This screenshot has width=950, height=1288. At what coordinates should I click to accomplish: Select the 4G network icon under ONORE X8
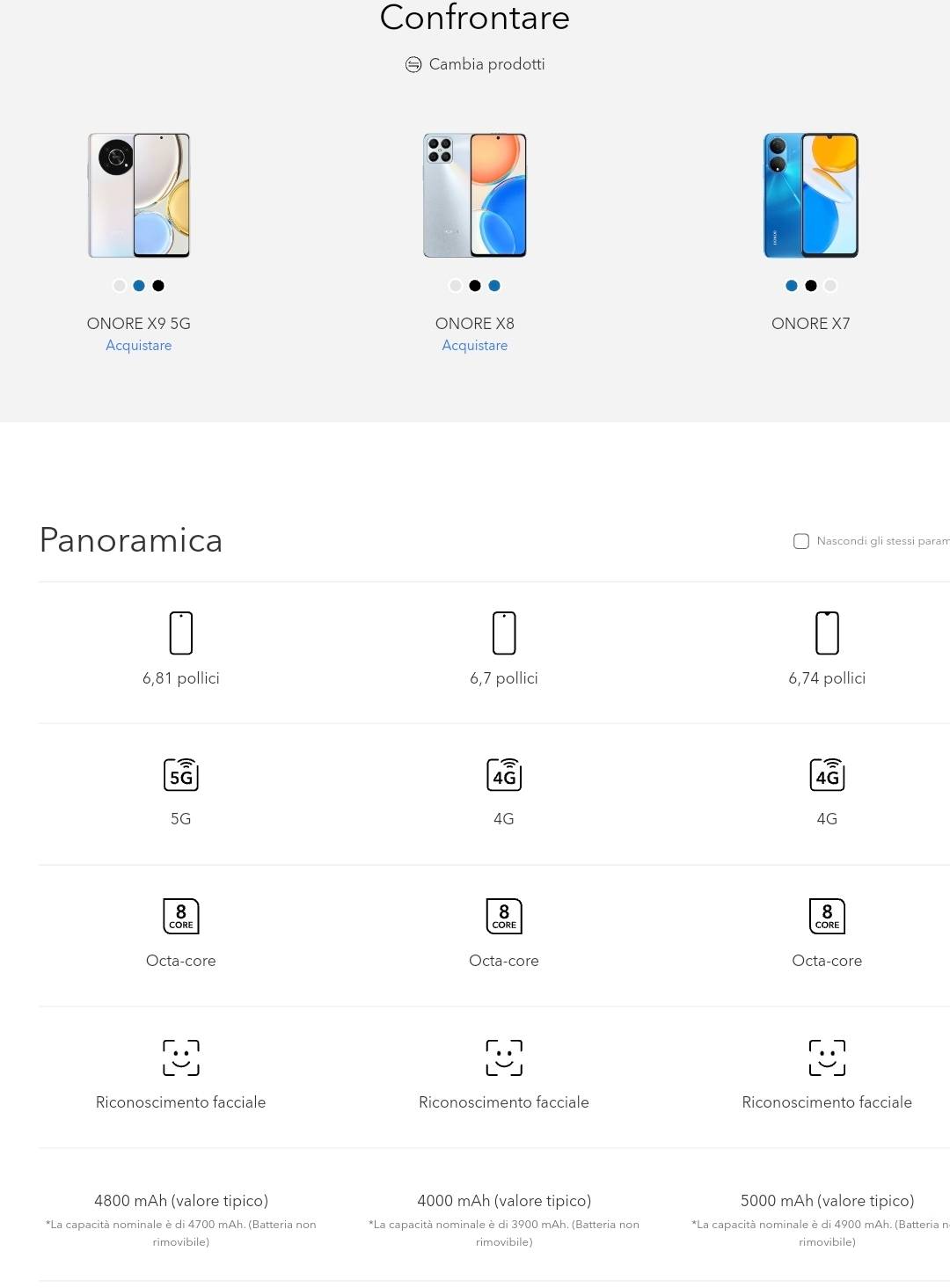coord(504,775)
